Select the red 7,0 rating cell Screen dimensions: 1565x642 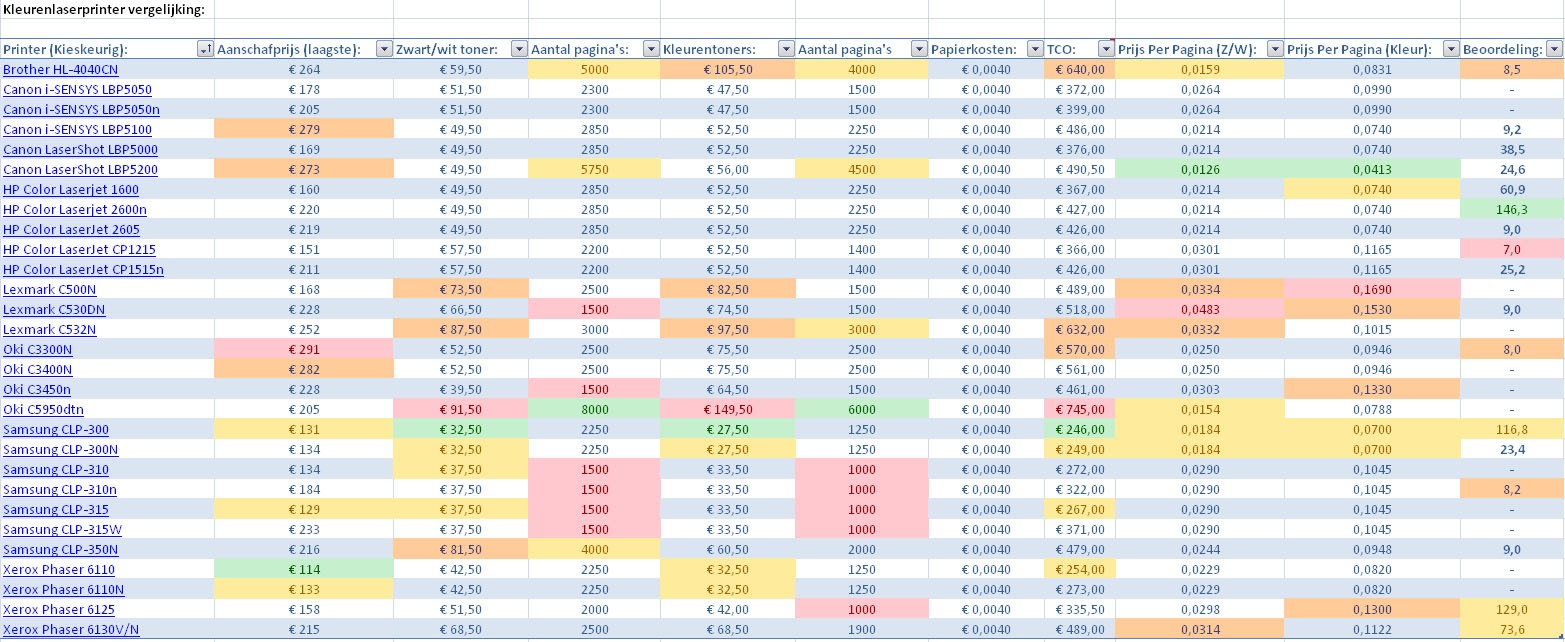1511,250
